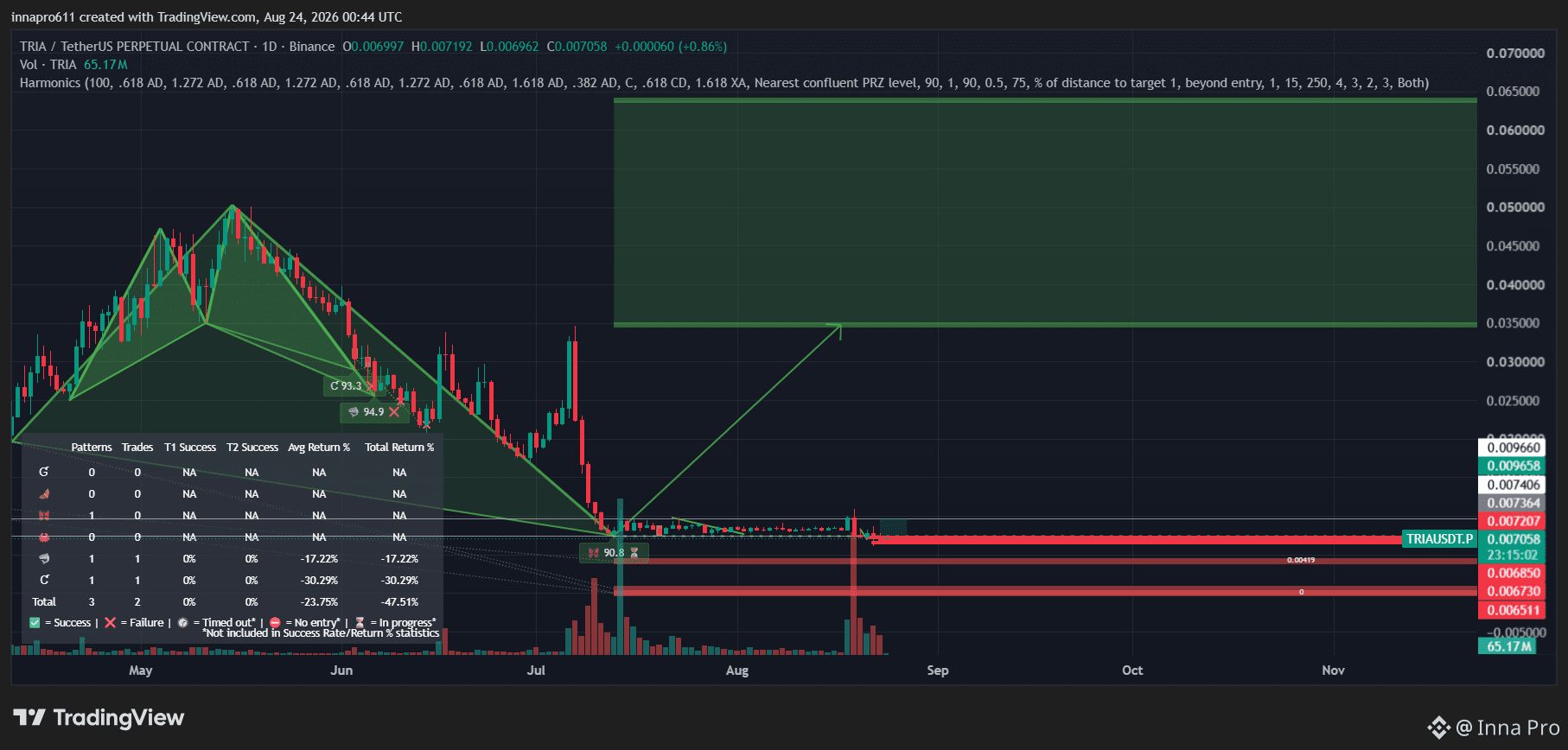Viewport: 1568px width, 750px height.
Task: Click the white '0.009660' price axis label
Action: click(x=1513, y=448)
